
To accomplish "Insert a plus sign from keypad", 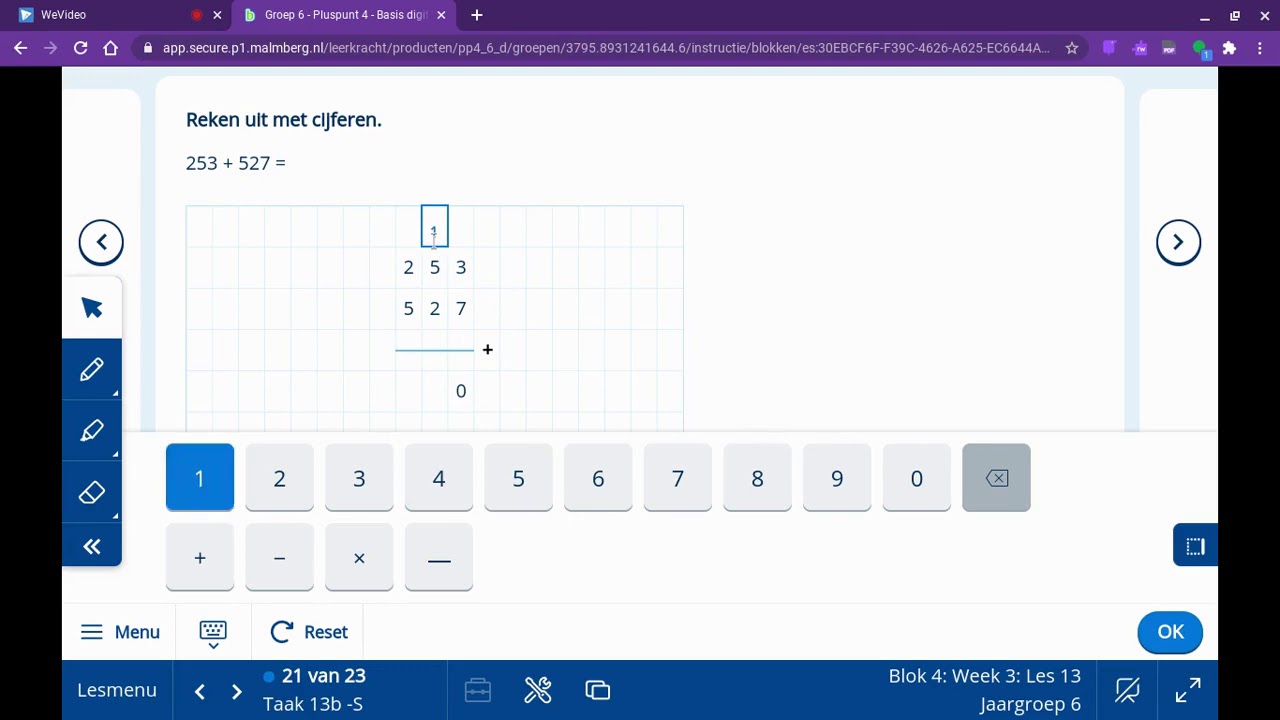I will (200, 558).
